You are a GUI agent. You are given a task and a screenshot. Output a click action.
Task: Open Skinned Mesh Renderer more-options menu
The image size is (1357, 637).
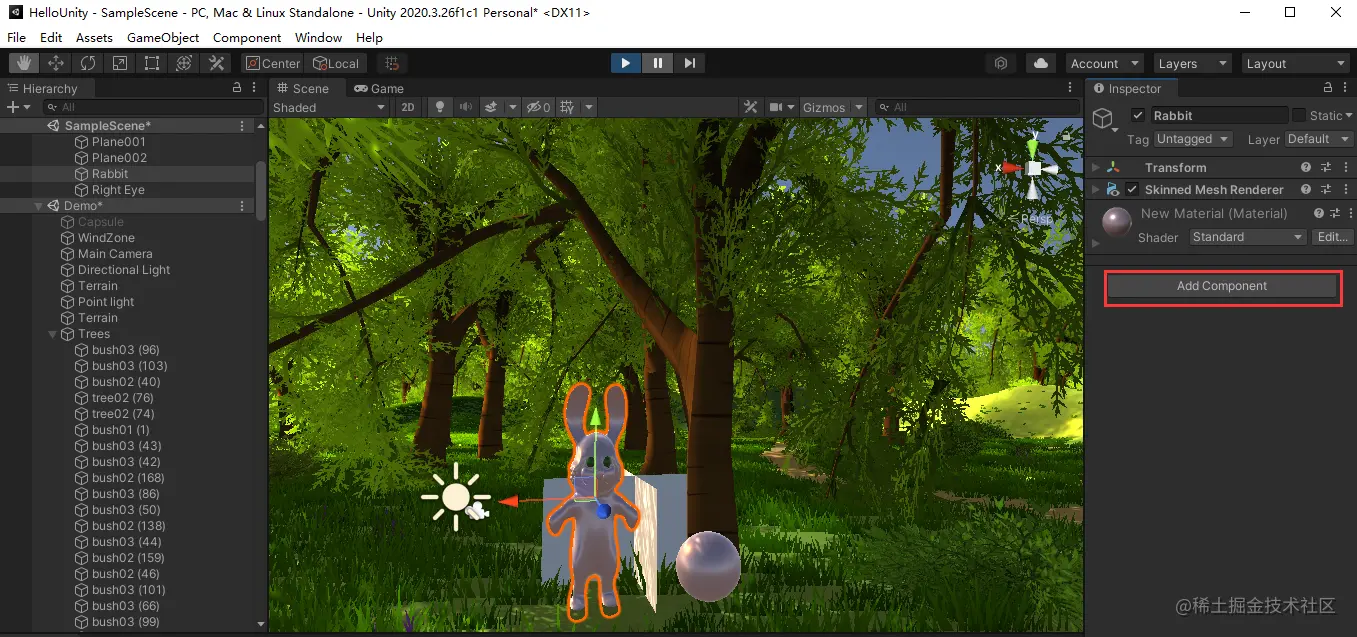(1345, 190)
